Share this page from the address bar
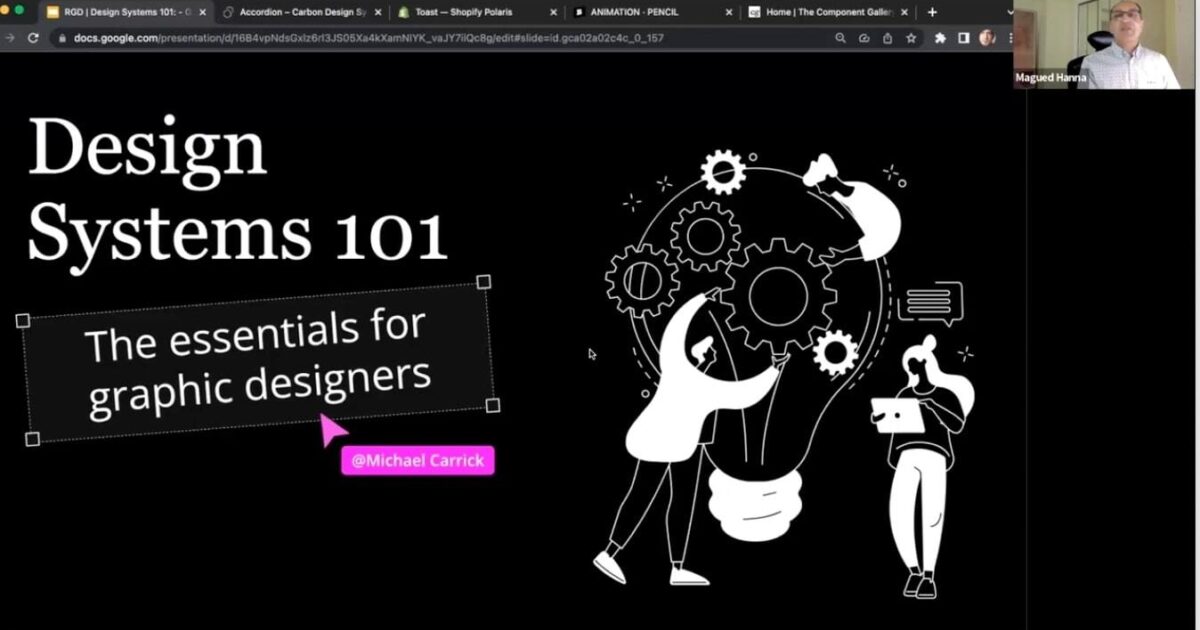 pos(887,38)
